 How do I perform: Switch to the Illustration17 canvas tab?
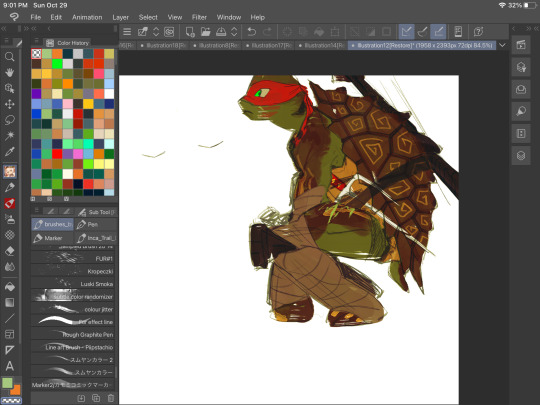pyautogui.click(x=269, y=45)
